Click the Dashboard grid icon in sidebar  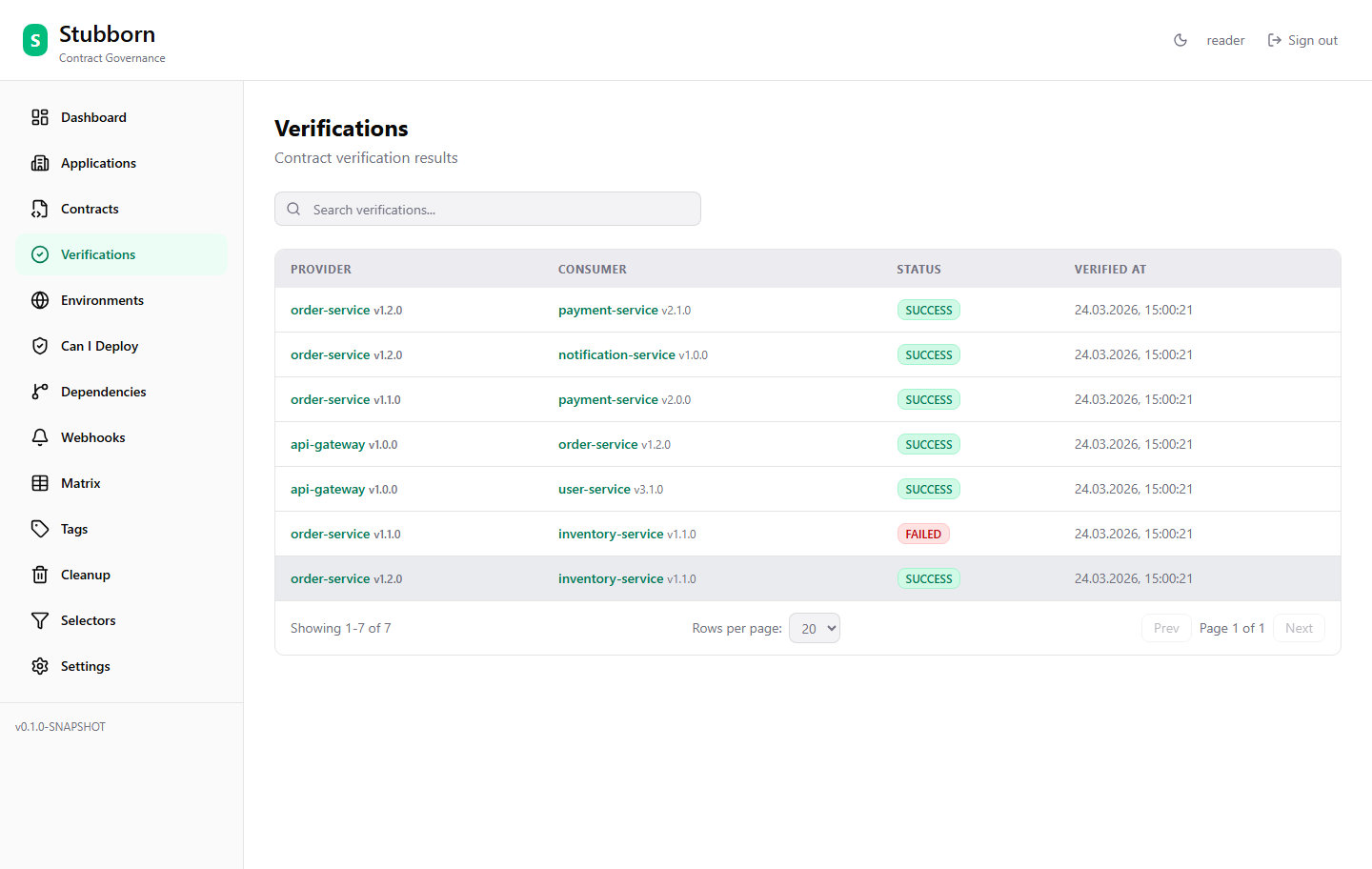point(40,117)
